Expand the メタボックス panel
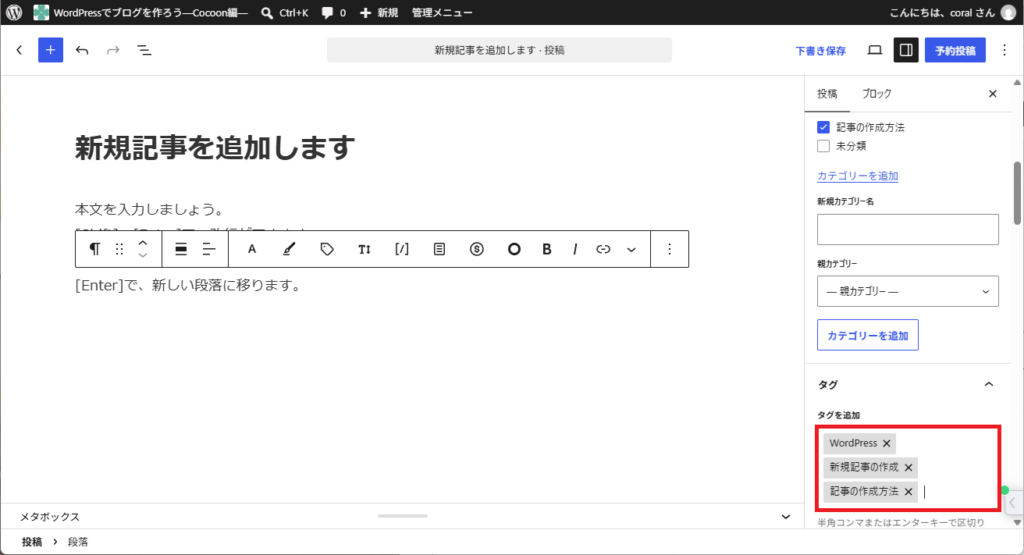1024x555 pixels. [x=786, y=516]
